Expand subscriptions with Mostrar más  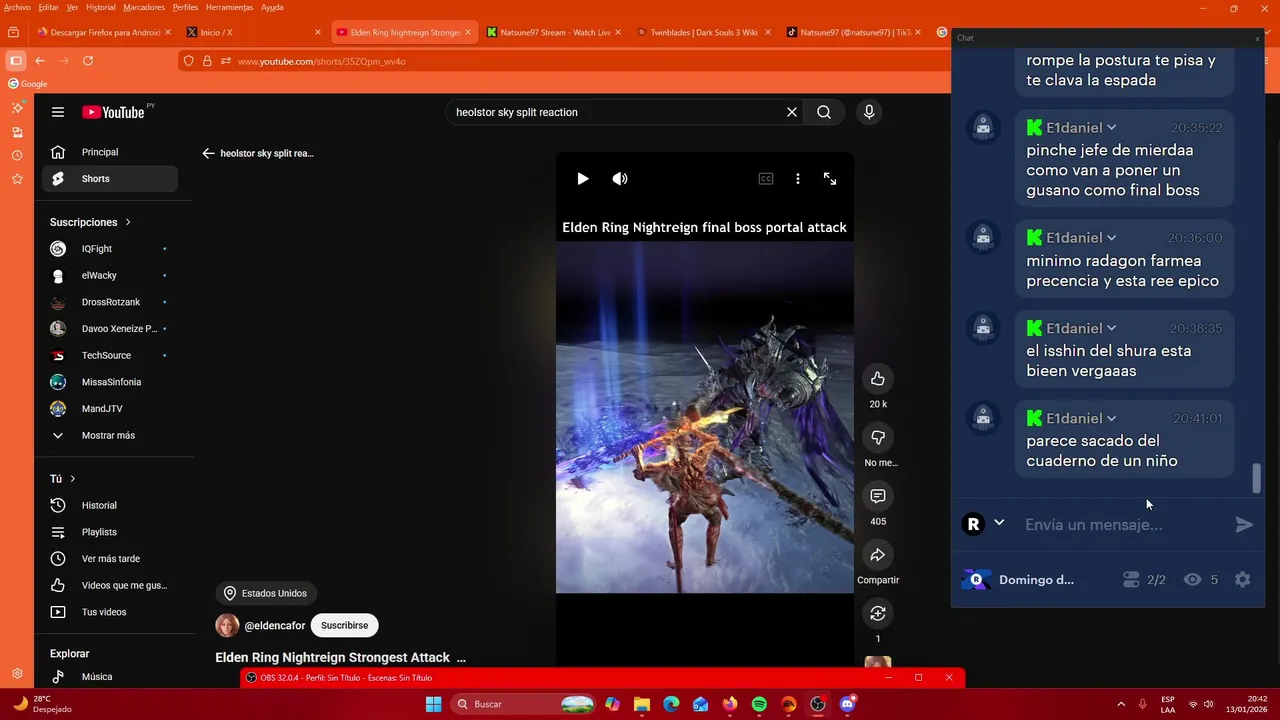click(110, 435)
